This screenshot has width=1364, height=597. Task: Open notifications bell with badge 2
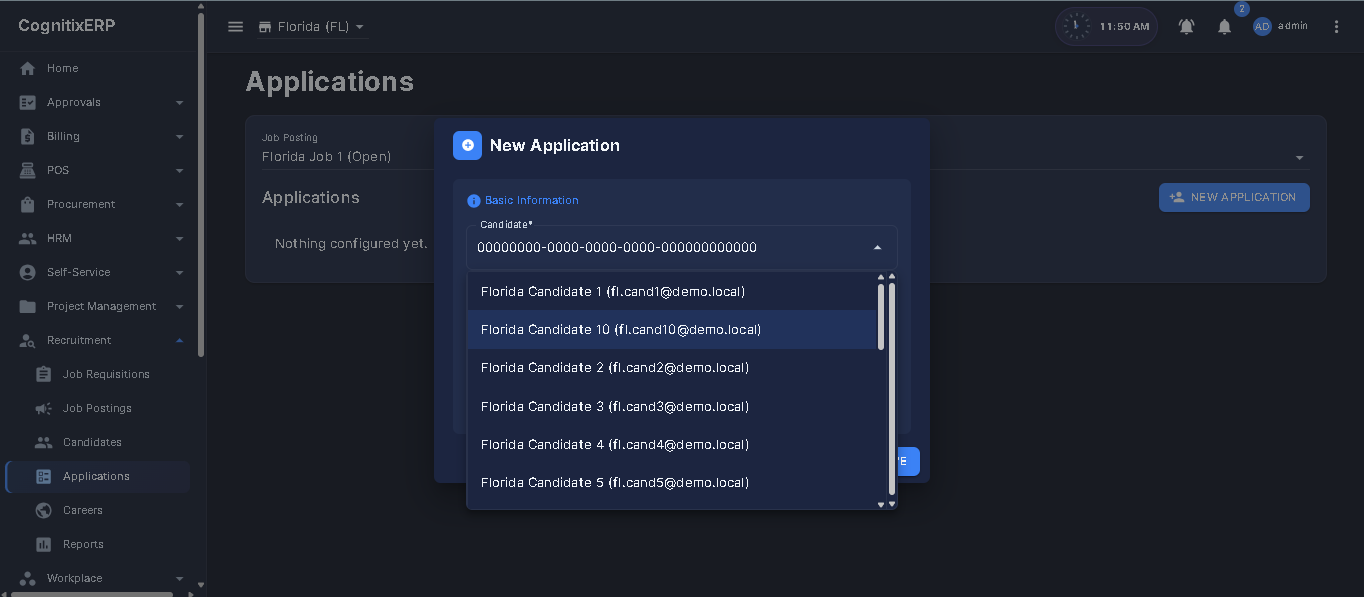(x=1224, y=27)
